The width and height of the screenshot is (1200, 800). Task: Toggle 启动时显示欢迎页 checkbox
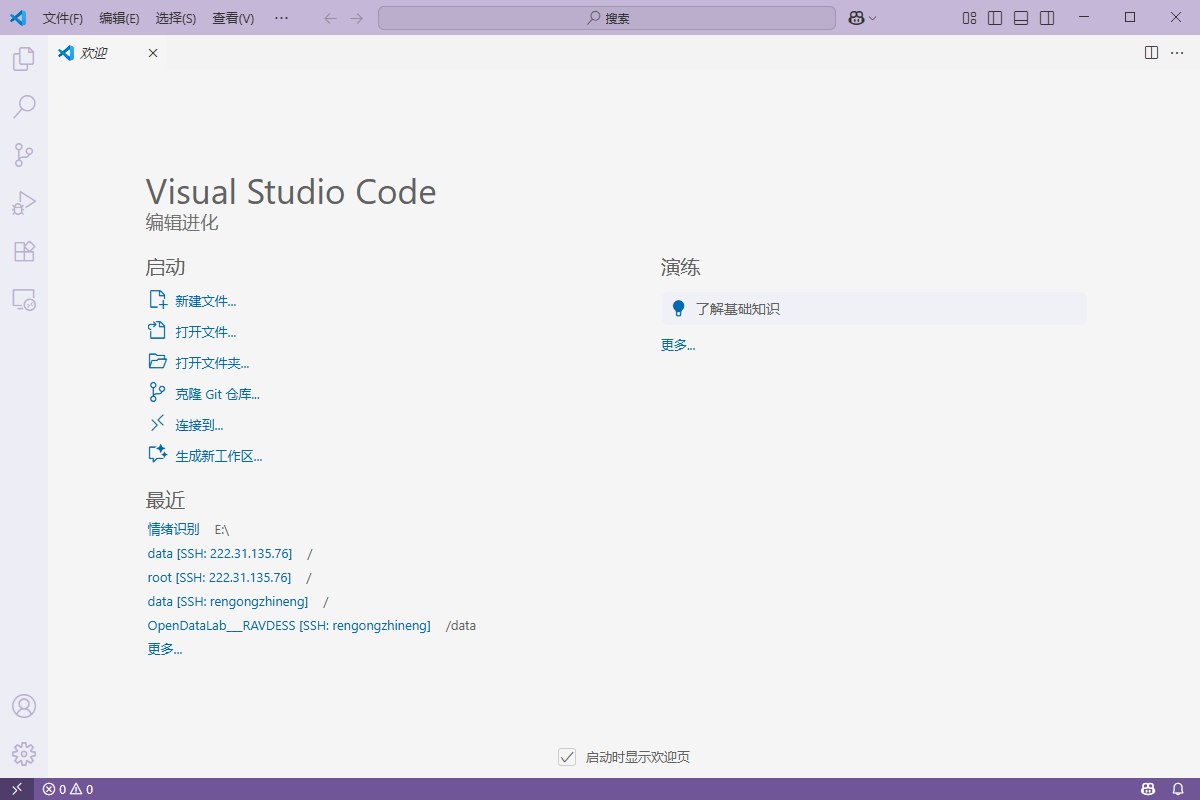567,757
